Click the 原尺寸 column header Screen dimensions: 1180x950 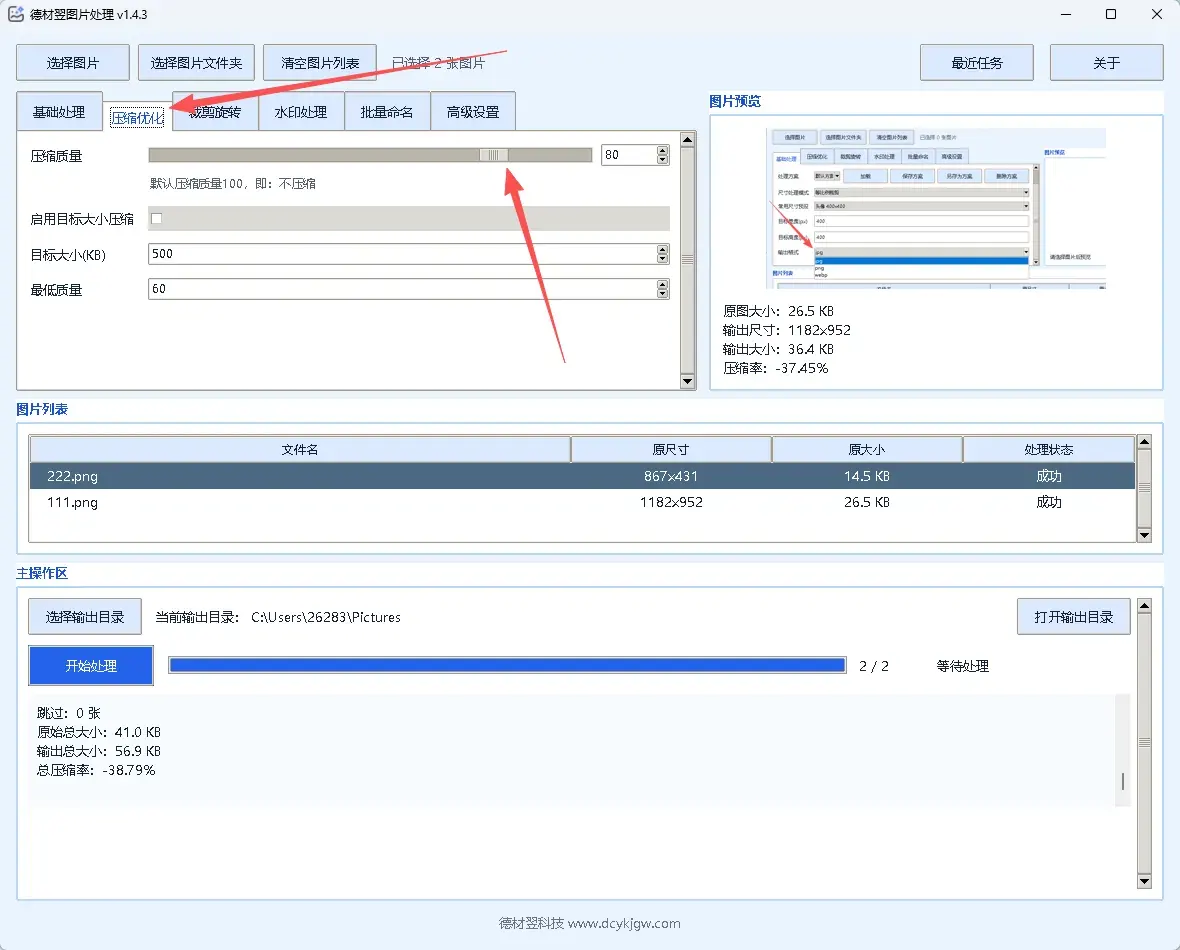tap(671, 449)
